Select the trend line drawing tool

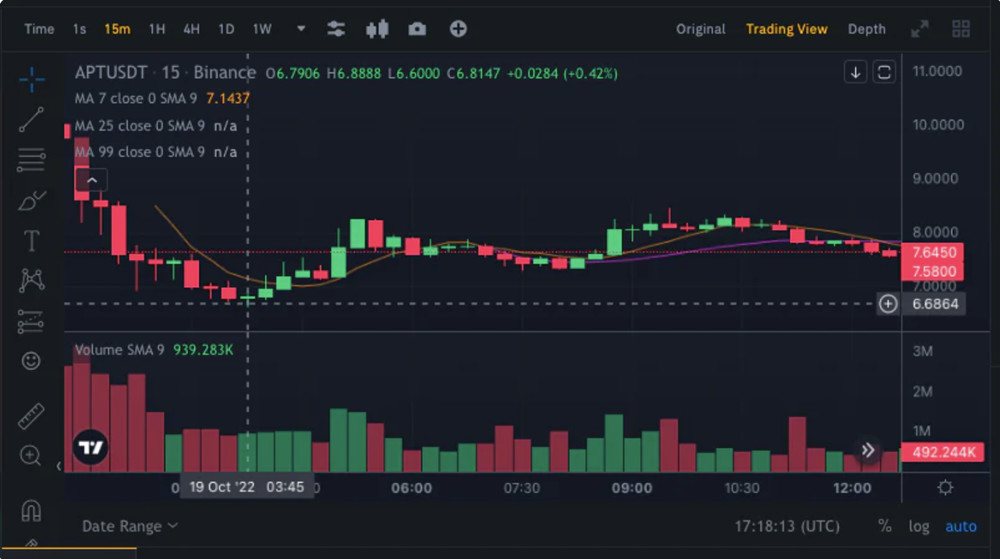coord(32,120)
